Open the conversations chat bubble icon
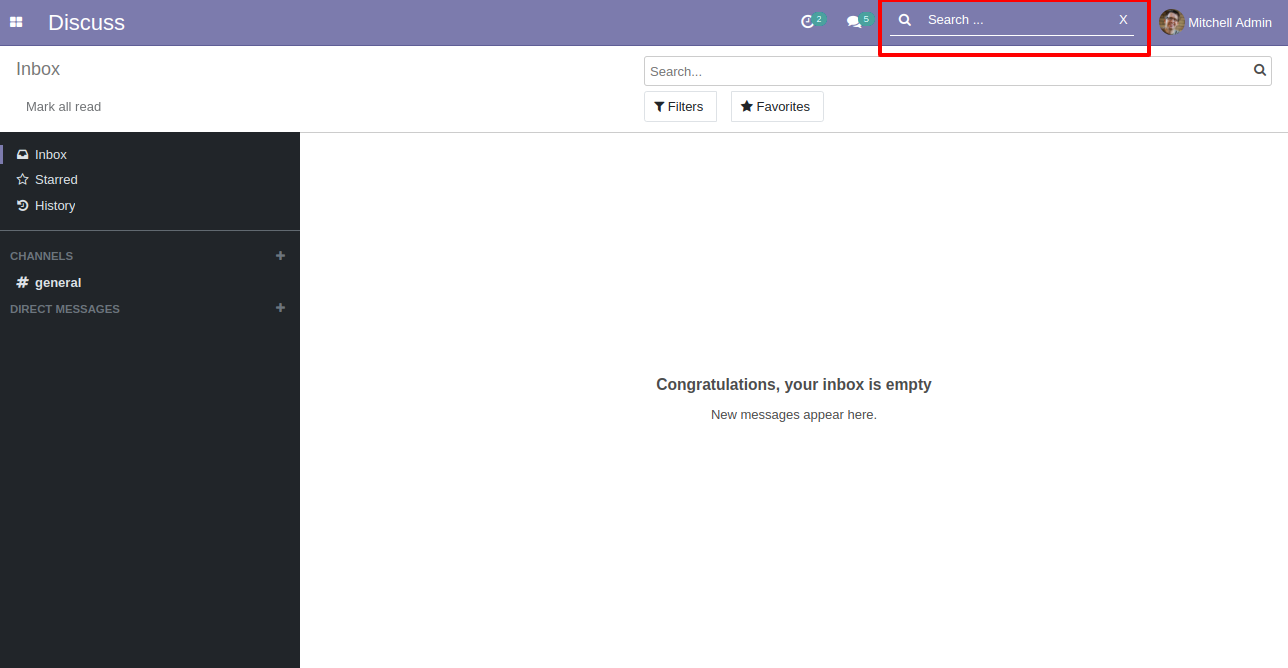The height and width of the screenshot is (668, 1288). tap(853, 22)
